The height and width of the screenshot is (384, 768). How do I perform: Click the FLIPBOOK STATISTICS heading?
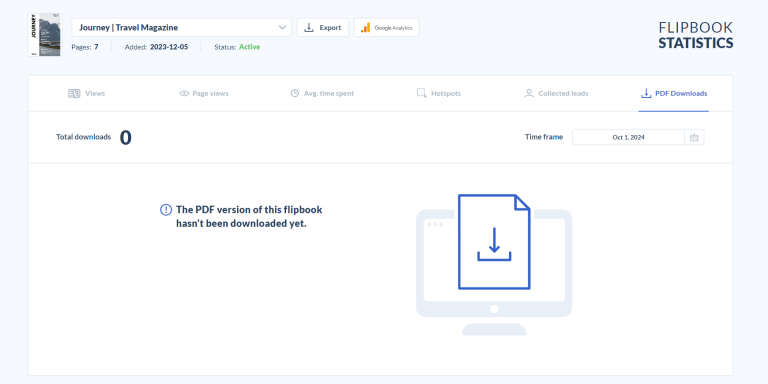(x=696, y=35)
